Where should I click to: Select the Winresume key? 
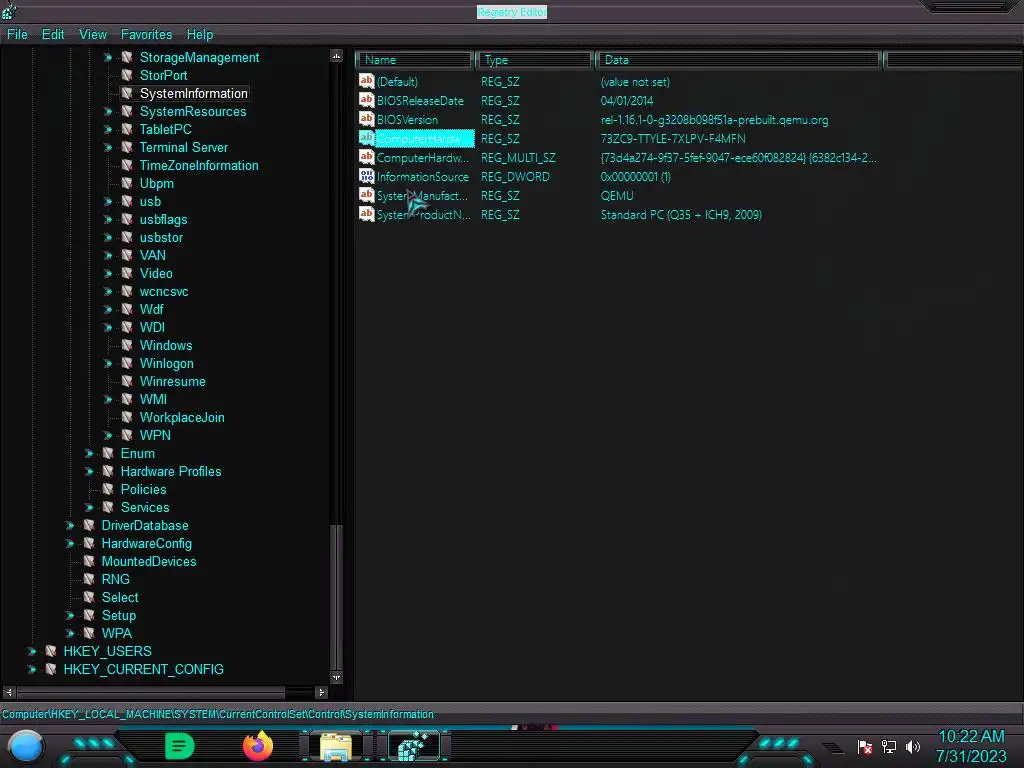click(x=172, y=381)
